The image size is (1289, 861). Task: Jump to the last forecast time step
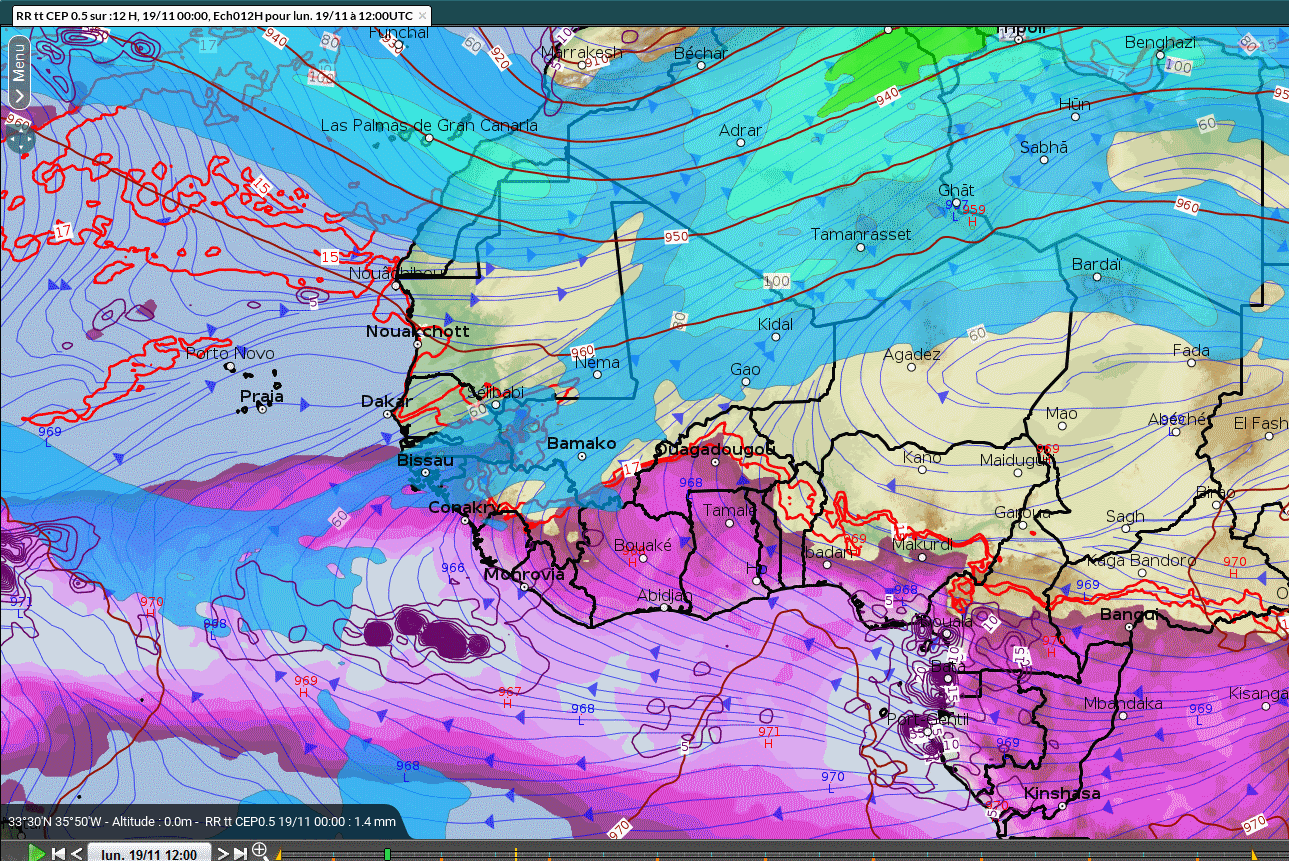coord(240,852)
